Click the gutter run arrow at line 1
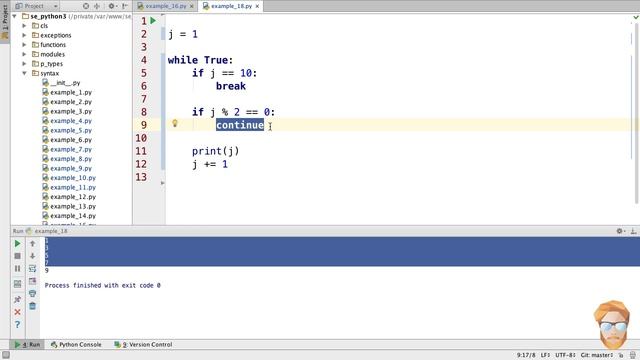This screenshot has width=640, height=360. click(153, 20)
